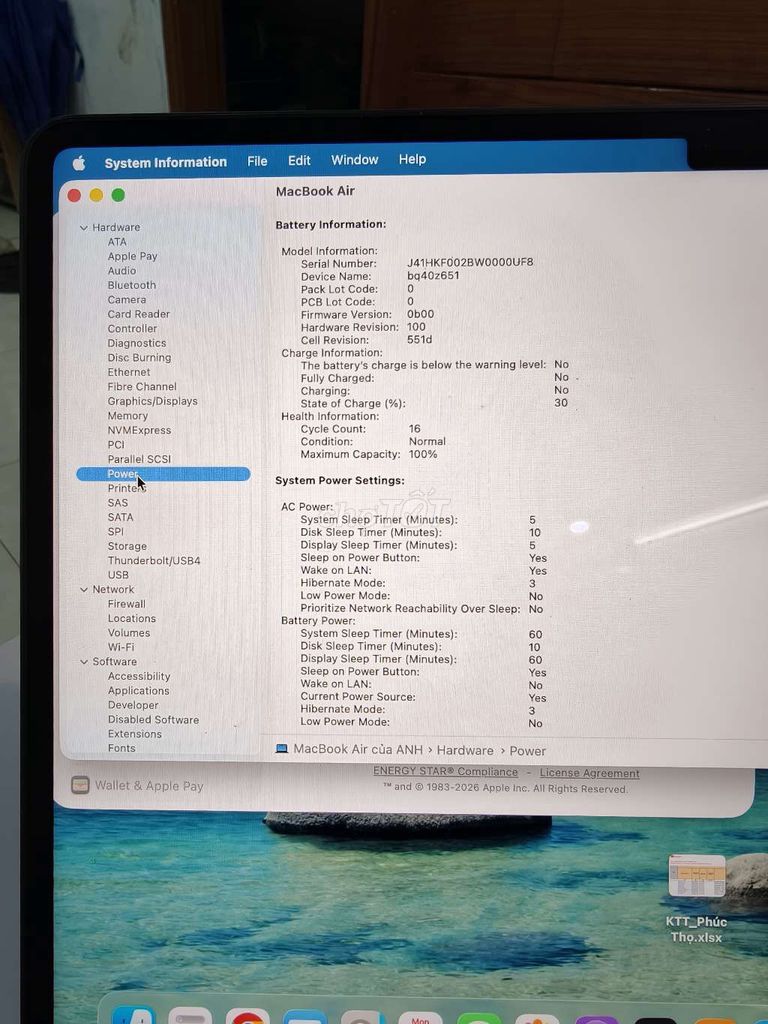Viewport: 768px width, 1024px height.
Task: Click the battery Serial Number value
Action: pyautogui.click(x=470, y=262)
